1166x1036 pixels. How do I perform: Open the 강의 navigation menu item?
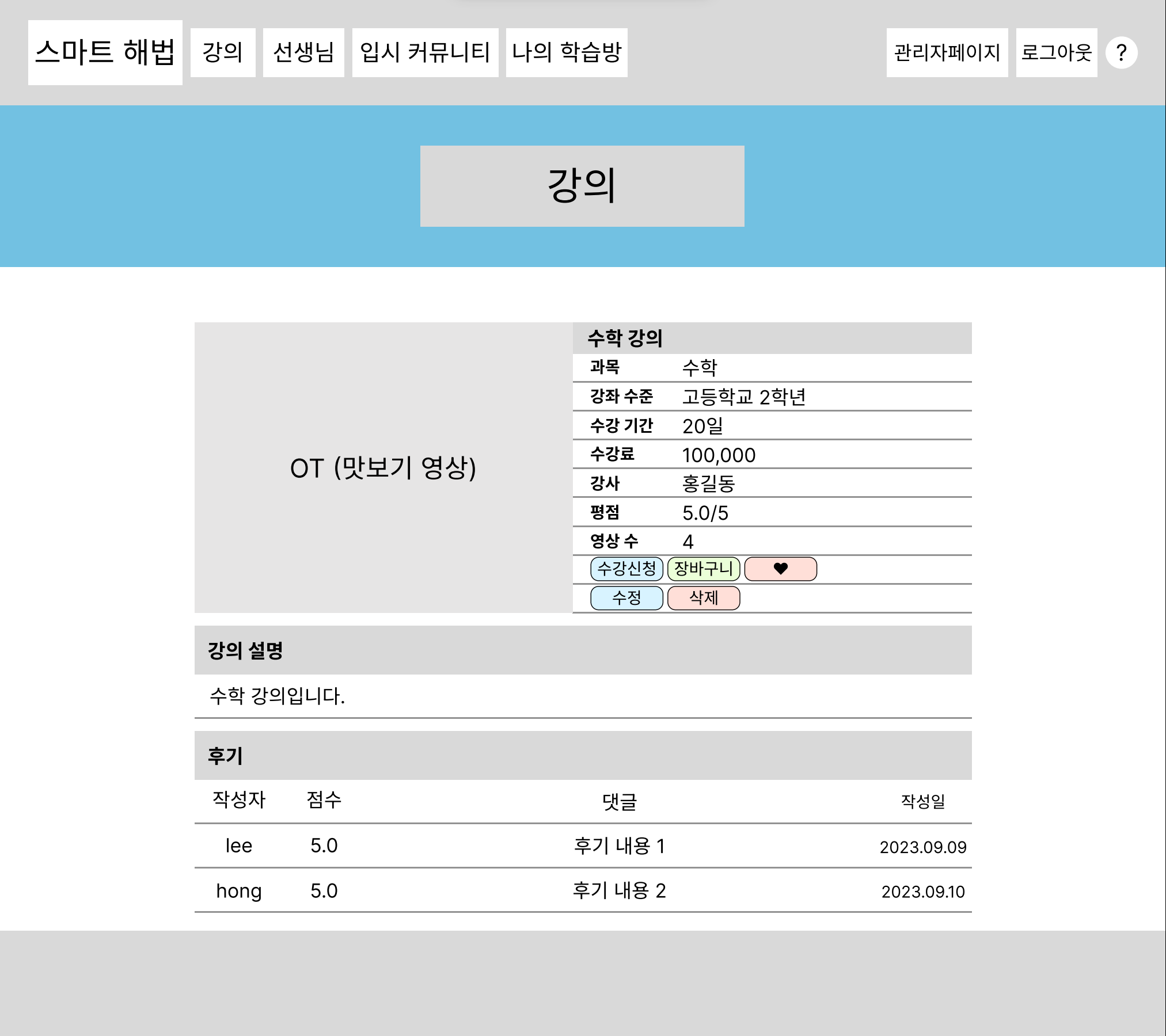(223, 52)
